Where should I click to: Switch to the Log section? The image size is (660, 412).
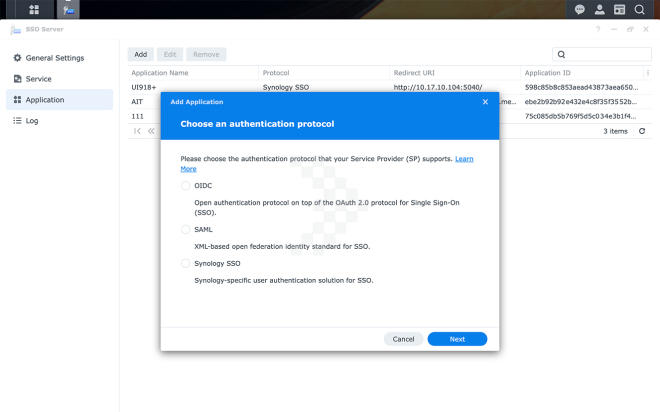click(32, 120)
